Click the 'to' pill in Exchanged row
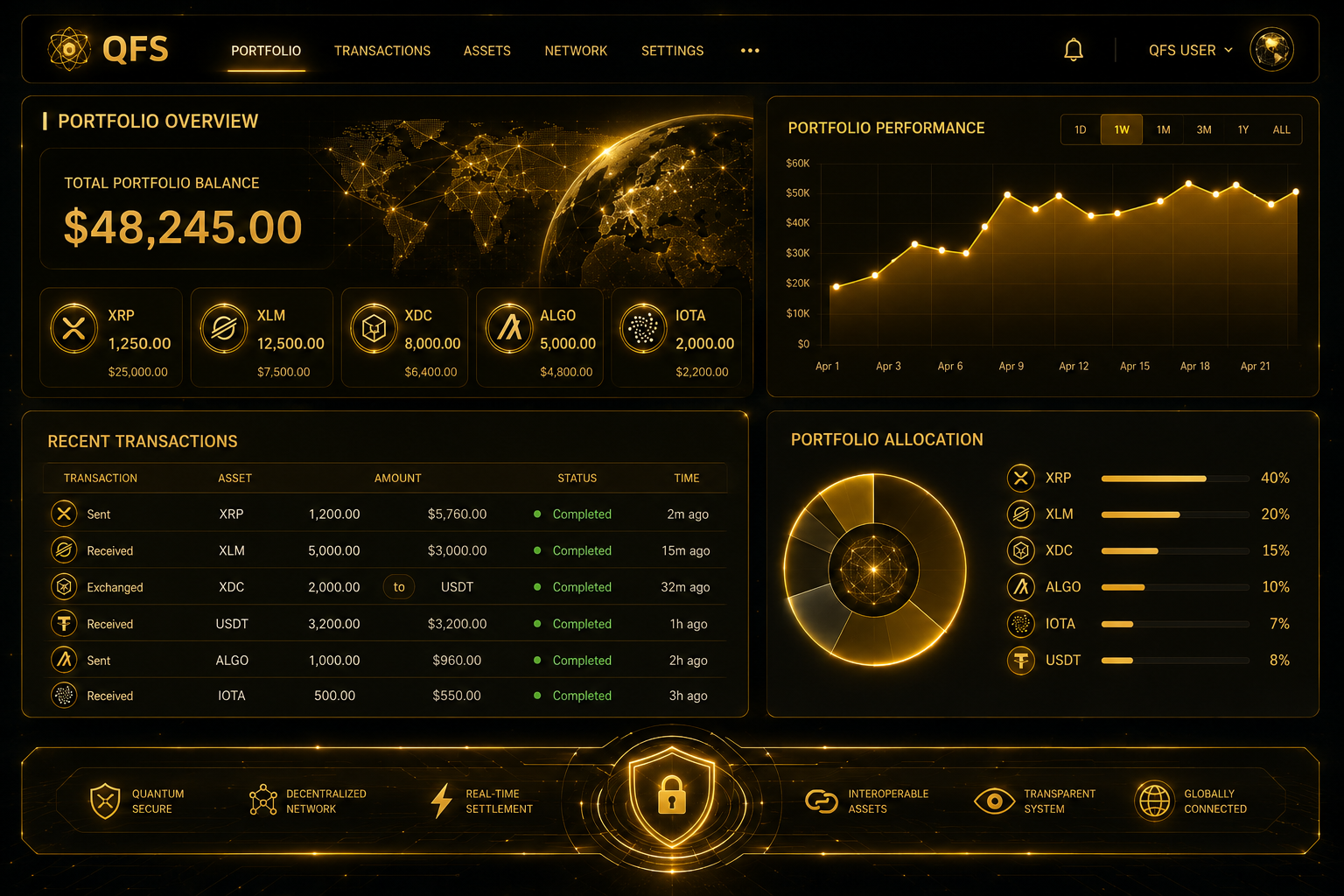 point(399,587)
